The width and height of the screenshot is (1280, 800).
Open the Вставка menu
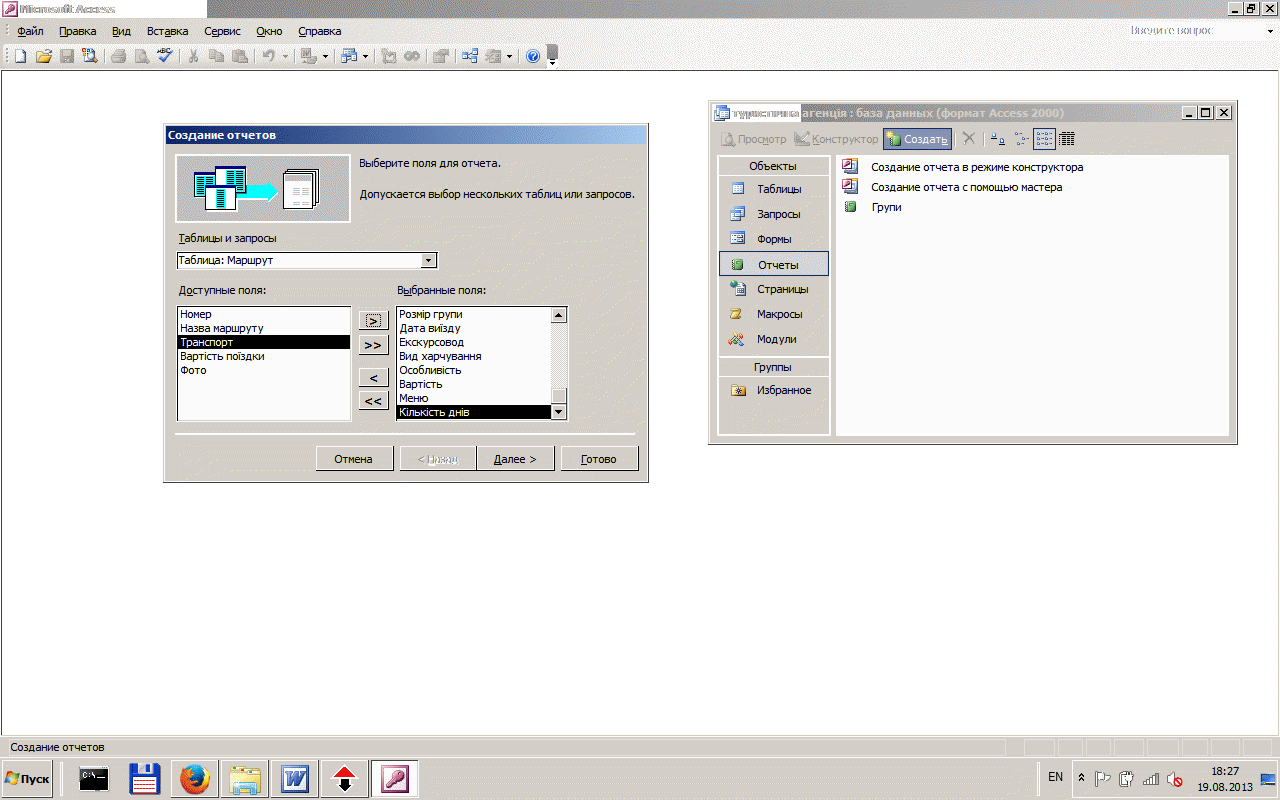[167, 31]
